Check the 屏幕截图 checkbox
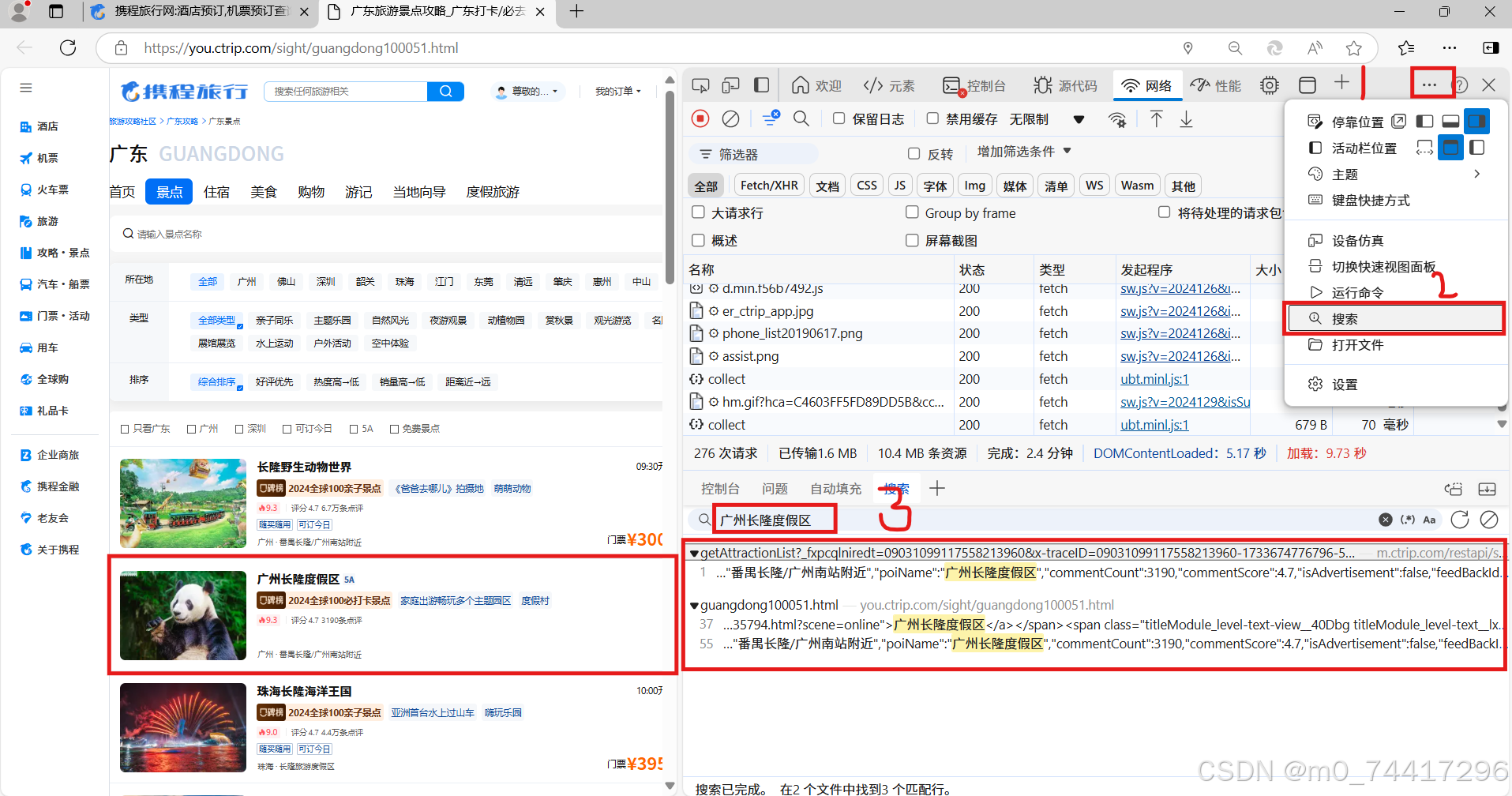Viewport: 1512px width, 796px height. 912,240
